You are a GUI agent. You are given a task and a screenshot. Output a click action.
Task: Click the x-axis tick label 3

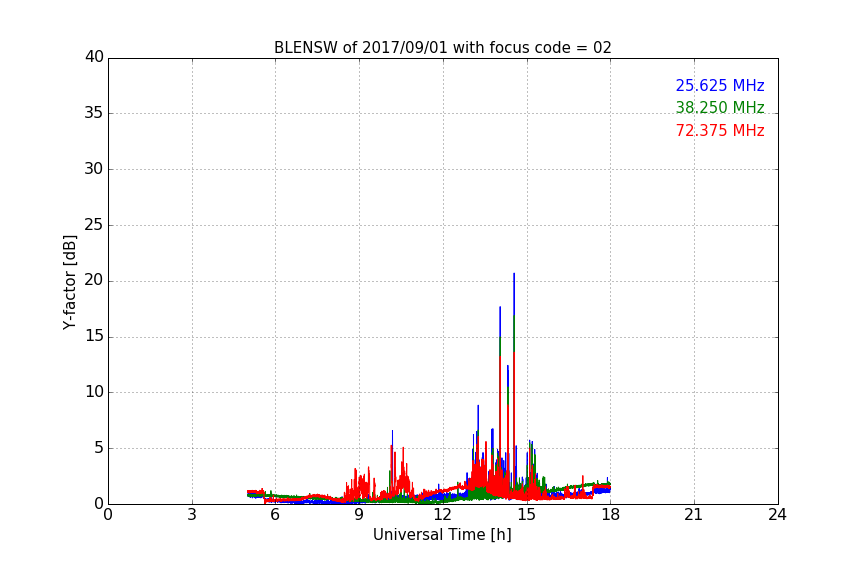tap(192, 515)
